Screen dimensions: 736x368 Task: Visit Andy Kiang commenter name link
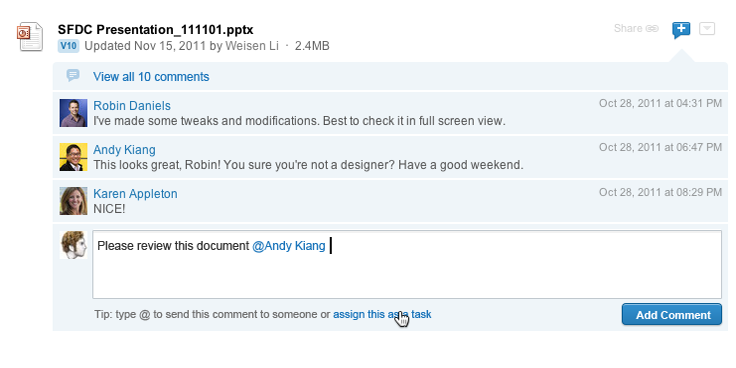[x=124, y=150]
